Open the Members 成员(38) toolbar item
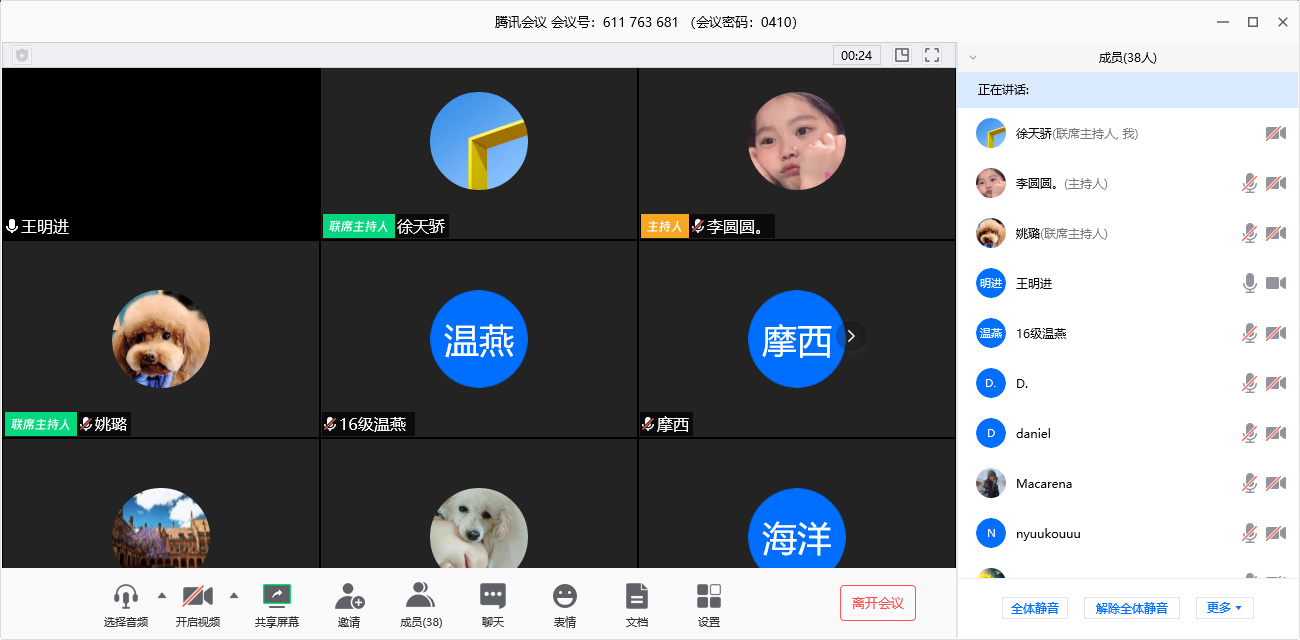Screen dimensions: 1300x640 coord(421,597)
